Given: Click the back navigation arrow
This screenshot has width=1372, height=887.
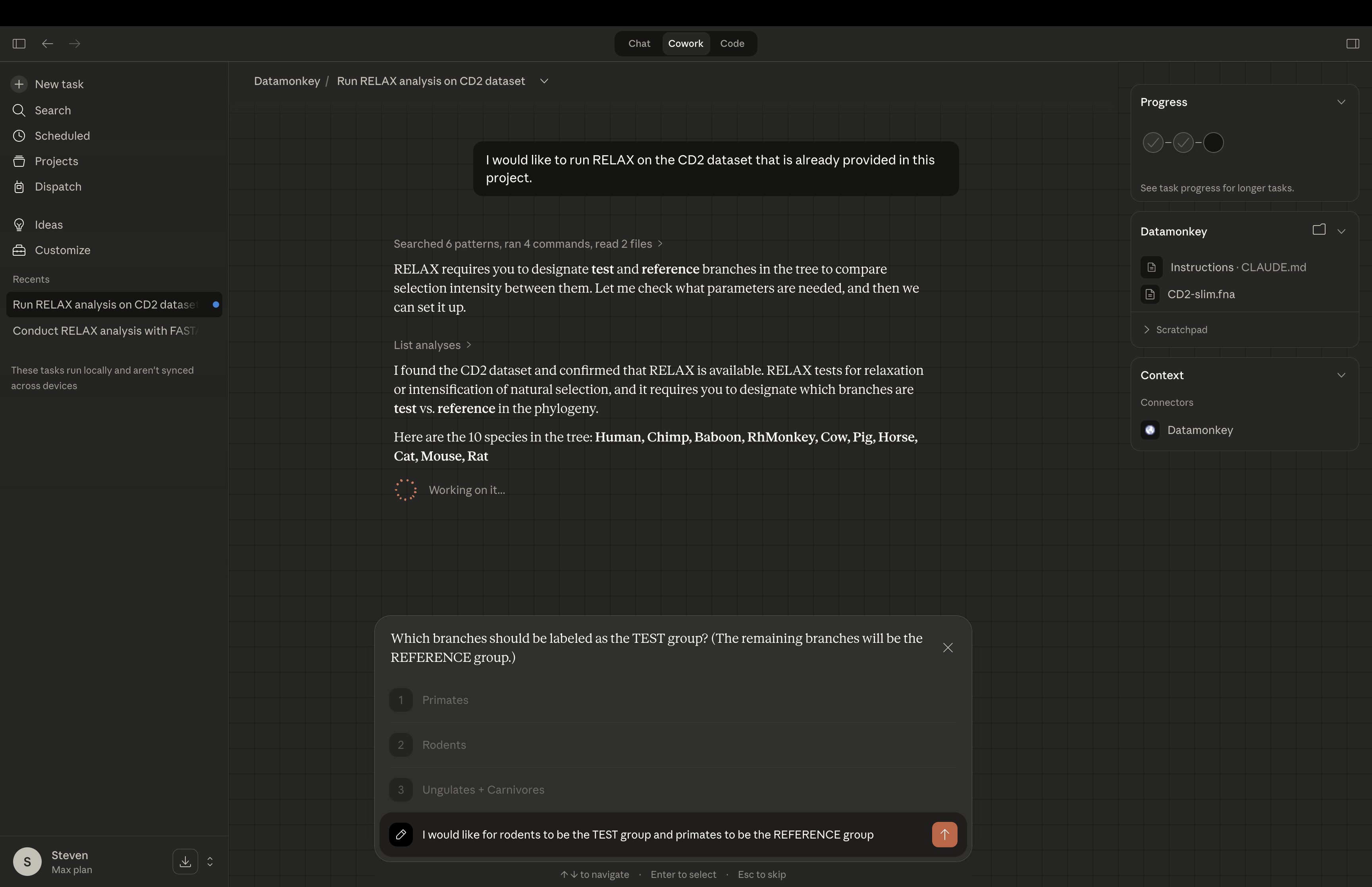Looking at the screenshot, I should click(x=47, y=43).
